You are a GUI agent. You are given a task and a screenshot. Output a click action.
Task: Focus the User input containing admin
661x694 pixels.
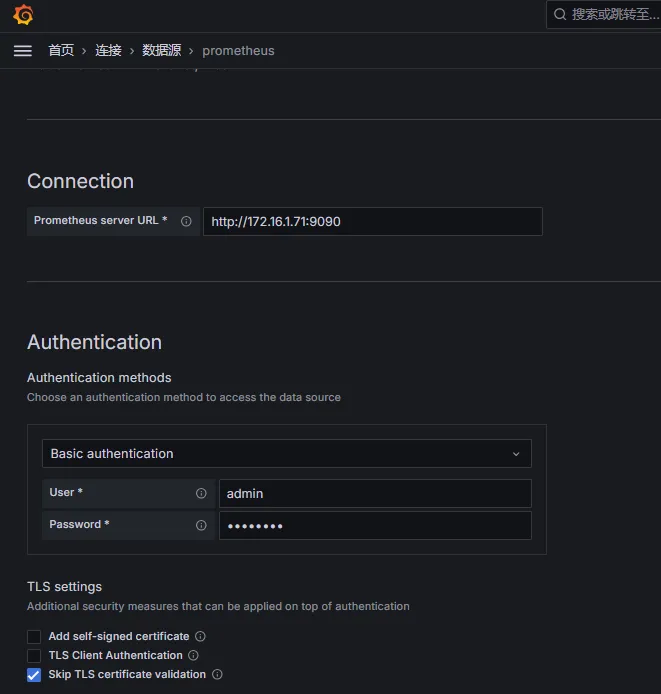point(375,493)
